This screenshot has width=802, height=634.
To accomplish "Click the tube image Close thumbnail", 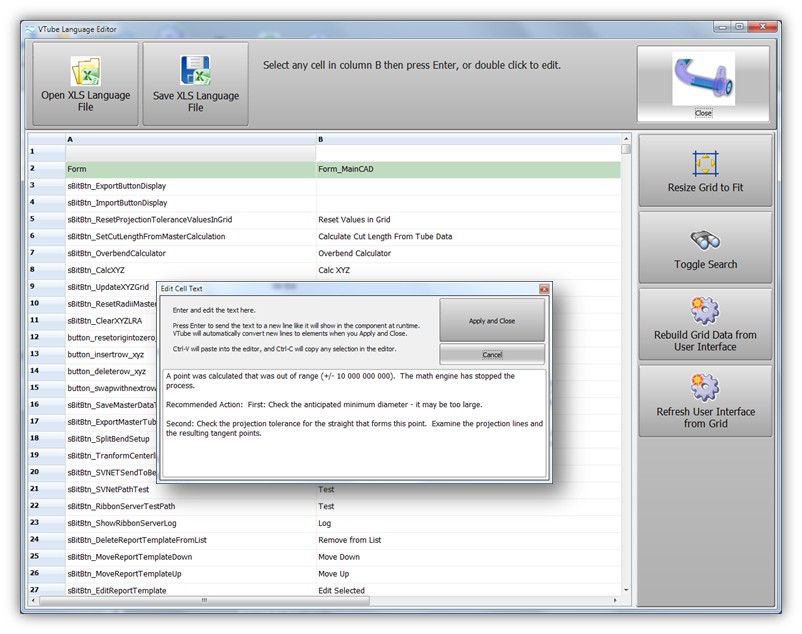I will pyautogui.click(x=703, y=81).
